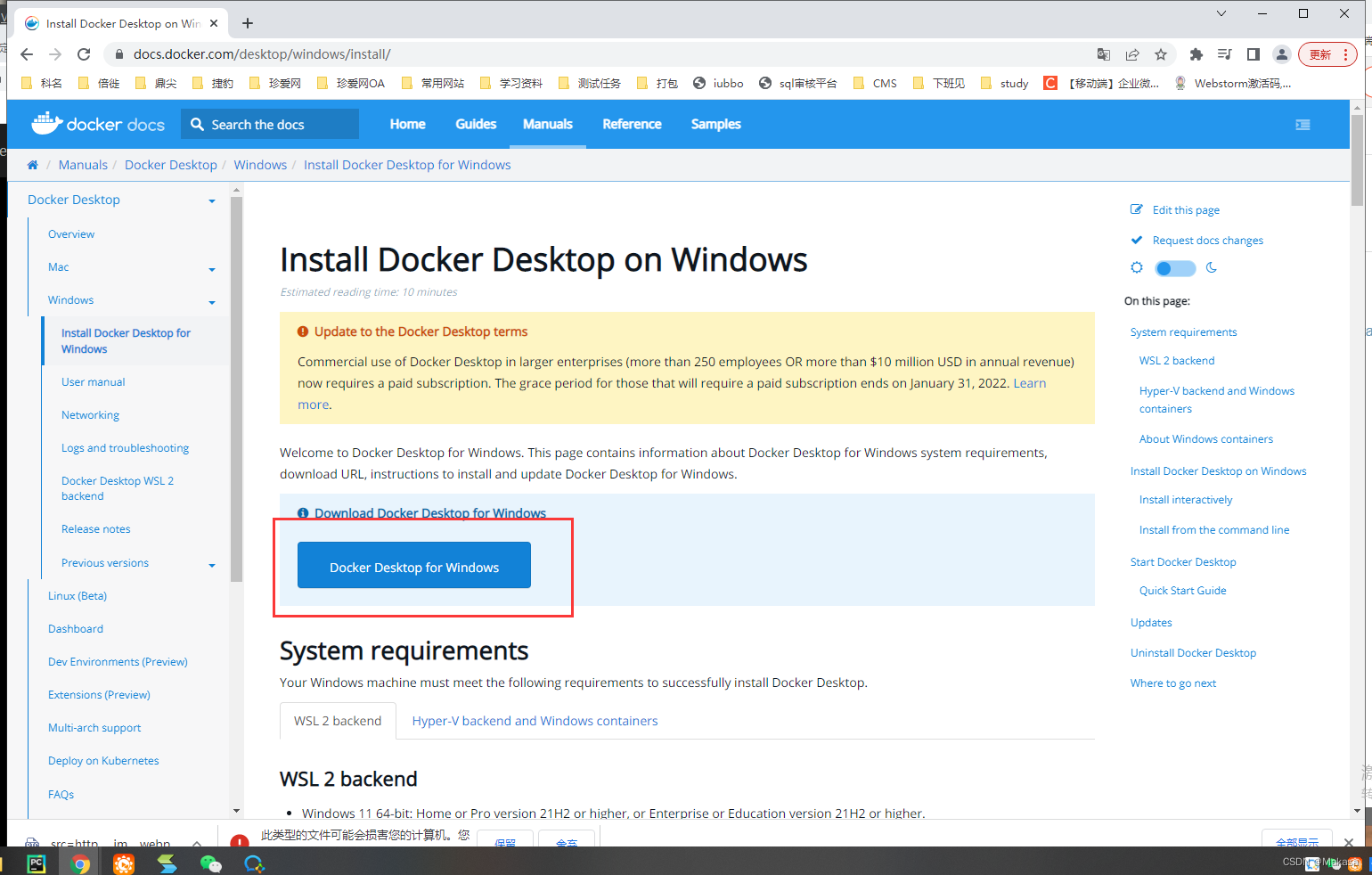This screenshot has width=1372, height=875.
Task: Click the Edit this page pencil icon
Action: tap(1137, 209)
